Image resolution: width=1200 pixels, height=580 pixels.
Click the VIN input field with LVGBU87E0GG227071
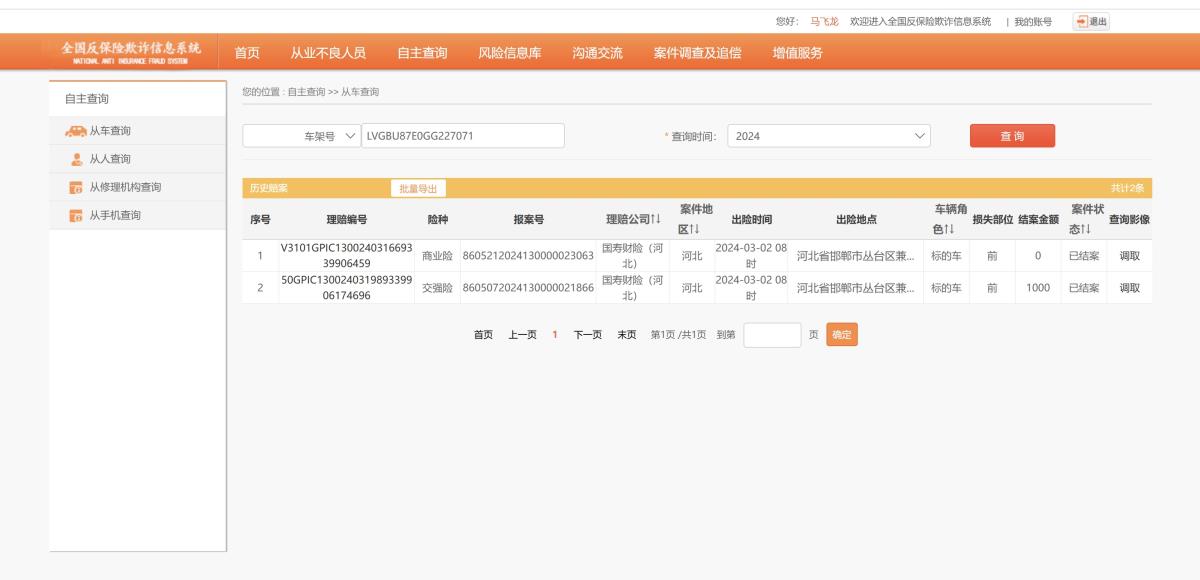(463, 136)
